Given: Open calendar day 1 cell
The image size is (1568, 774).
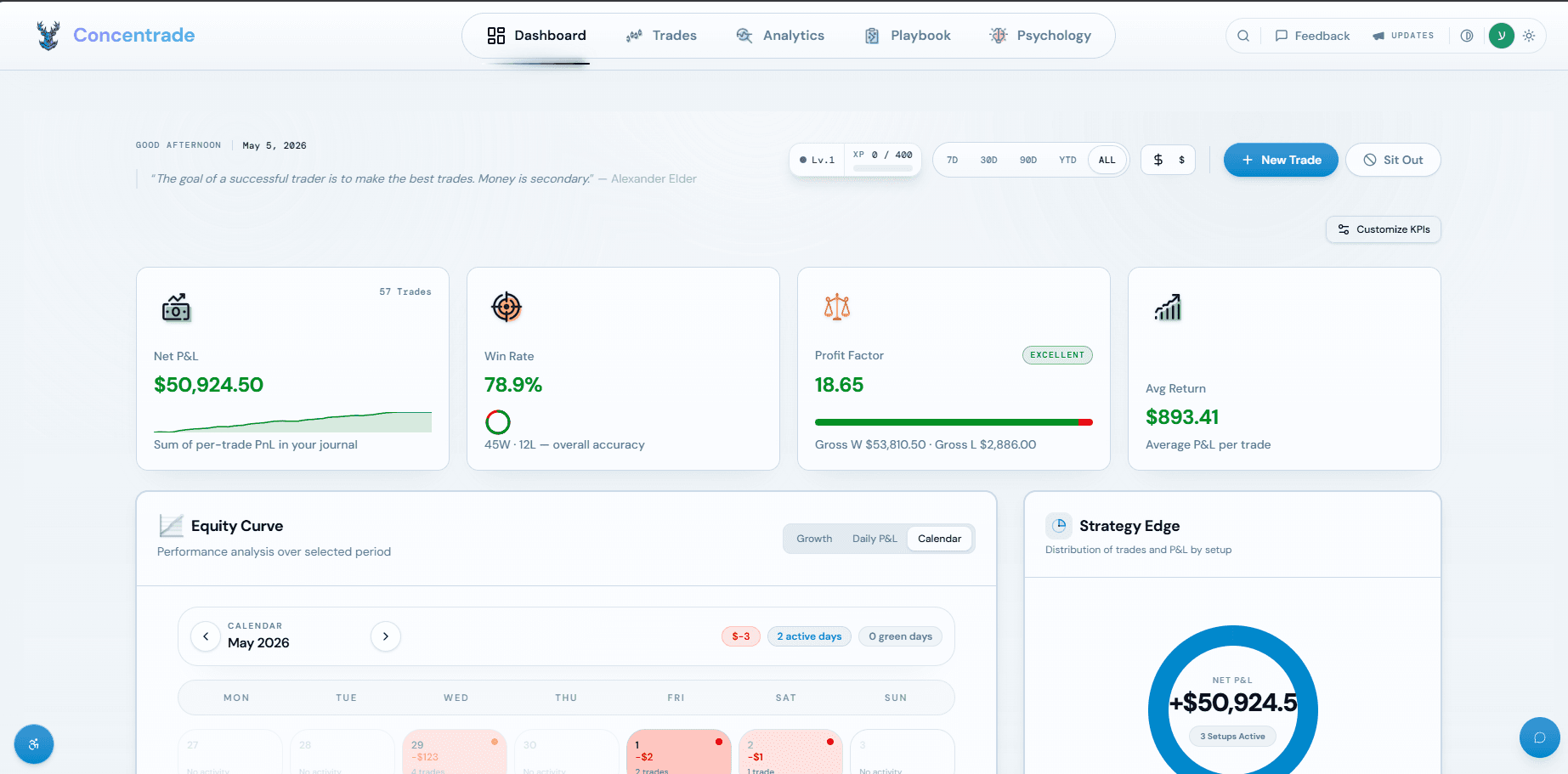Looking at the screenshot, I should pos(679,752).
